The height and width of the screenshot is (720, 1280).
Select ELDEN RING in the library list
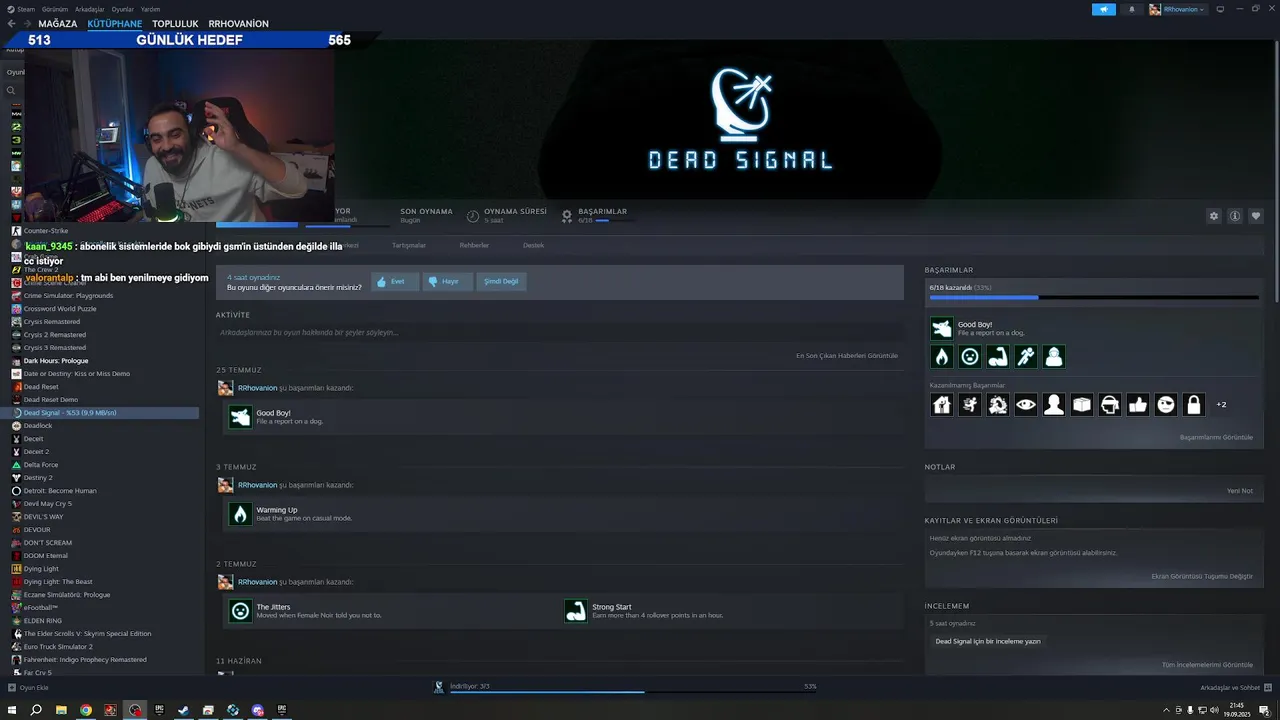click(42, 621)
